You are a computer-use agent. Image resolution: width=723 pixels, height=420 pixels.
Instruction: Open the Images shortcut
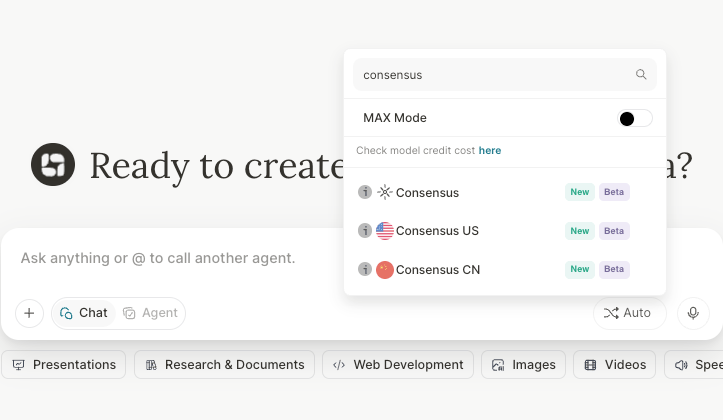tap(523, 365)
